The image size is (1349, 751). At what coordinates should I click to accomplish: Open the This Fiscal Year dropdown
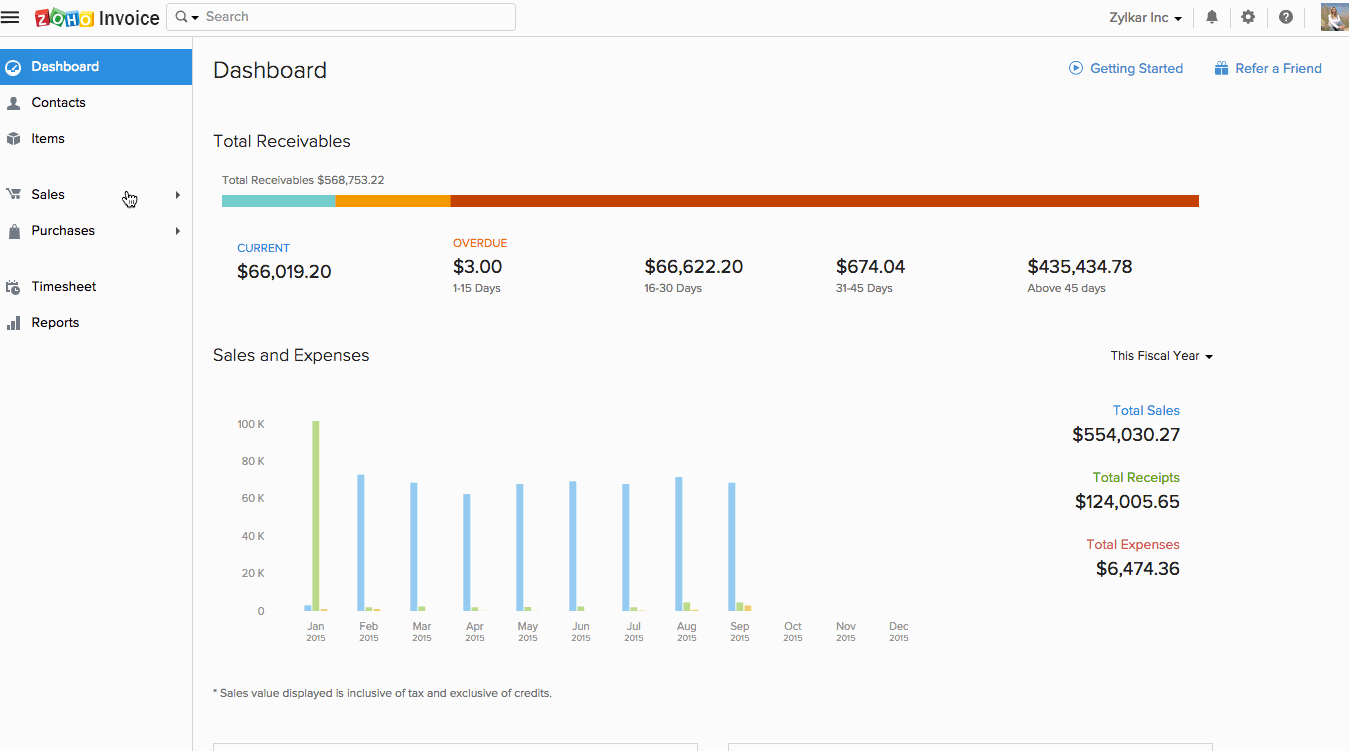pyautogui.click(x=1161, y=356)
